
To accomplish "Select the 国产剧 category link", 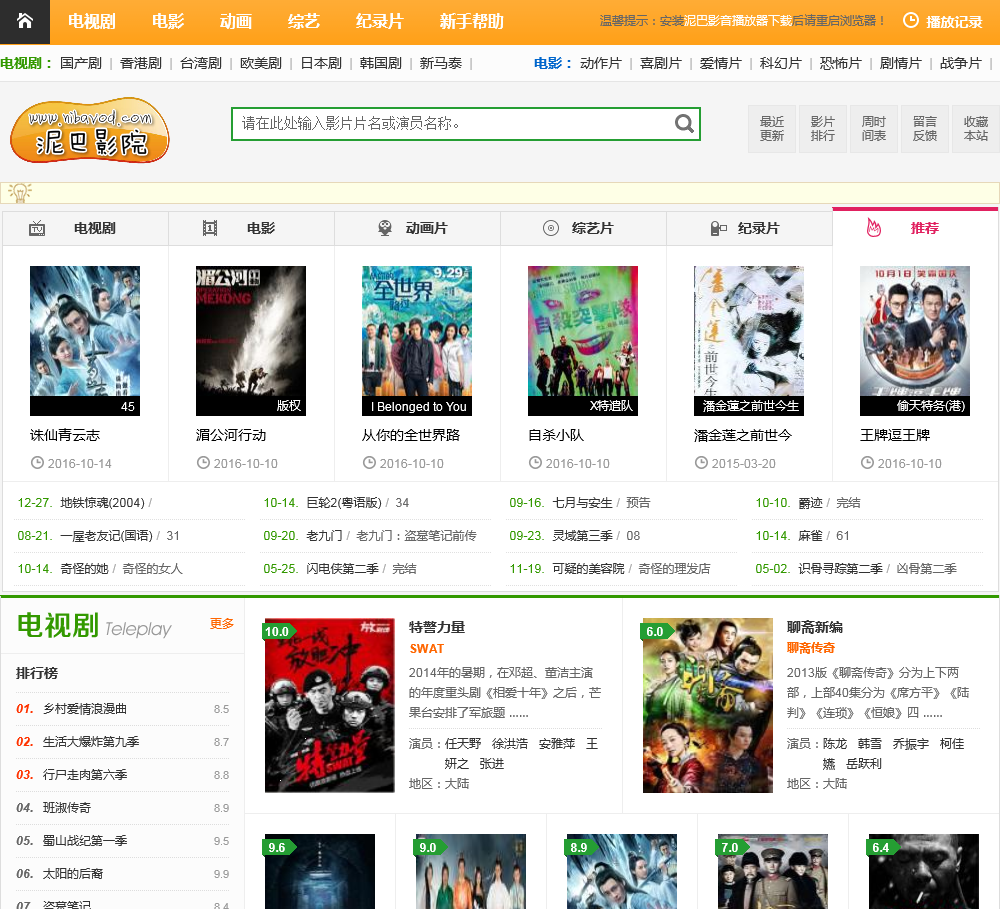I will tap(80, 63).
